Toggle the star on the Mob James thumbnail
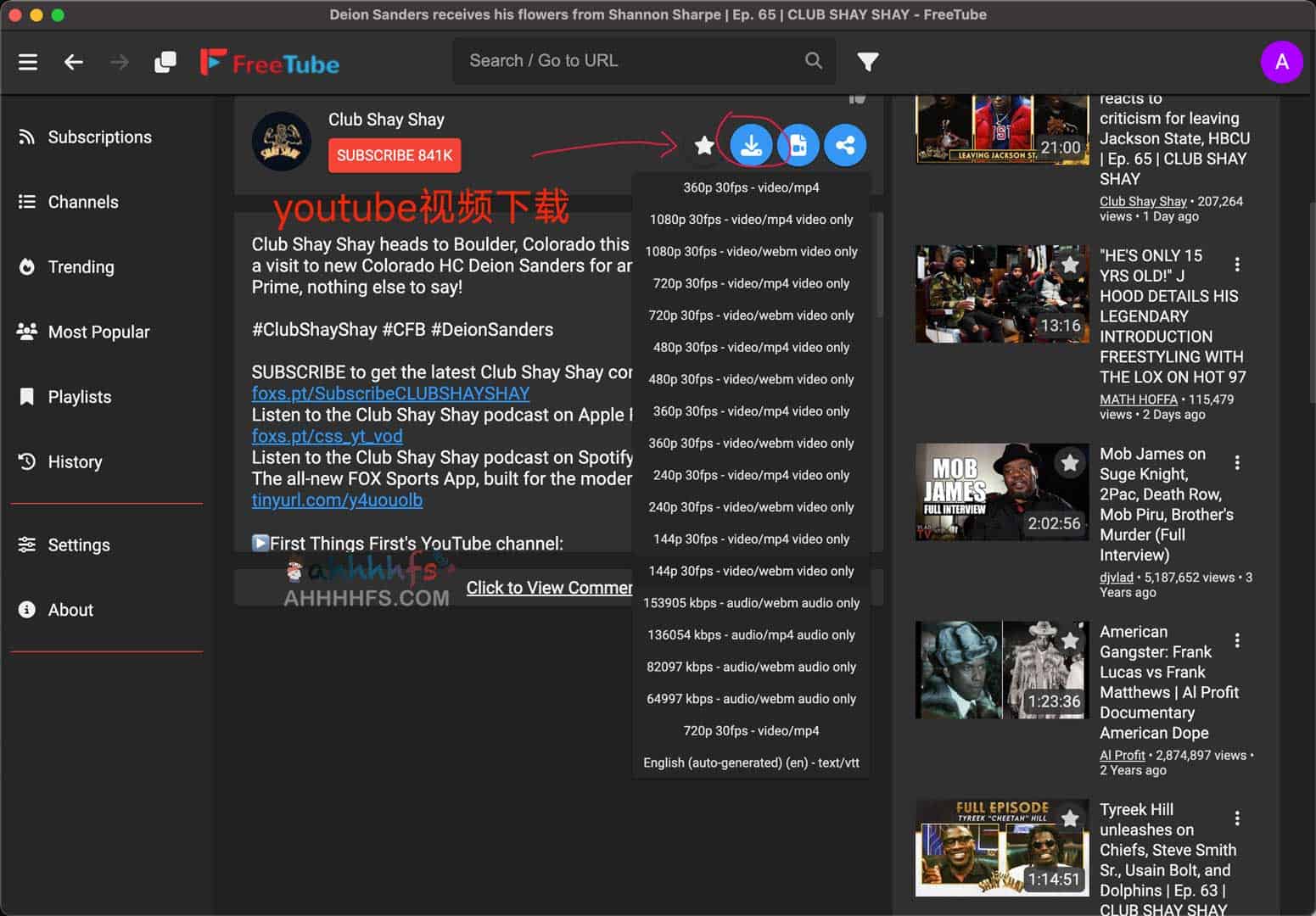 (1069, 463)
